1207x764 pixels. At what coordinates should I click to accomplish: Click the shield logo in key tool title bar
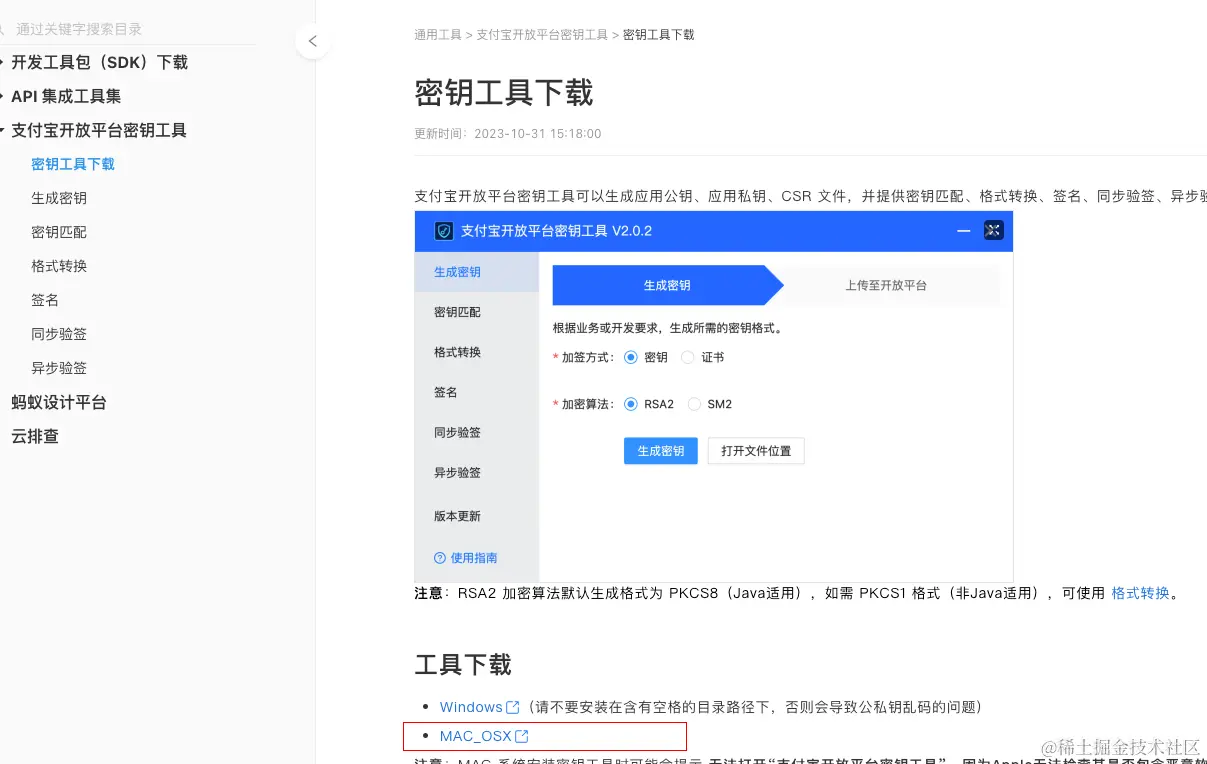444,231
